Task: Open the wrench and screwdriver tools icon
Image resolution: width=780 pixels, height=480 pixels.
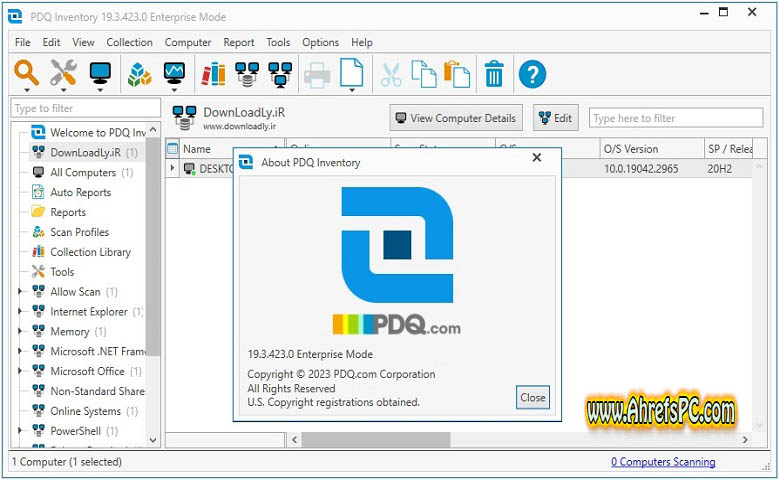Action: 63,73
